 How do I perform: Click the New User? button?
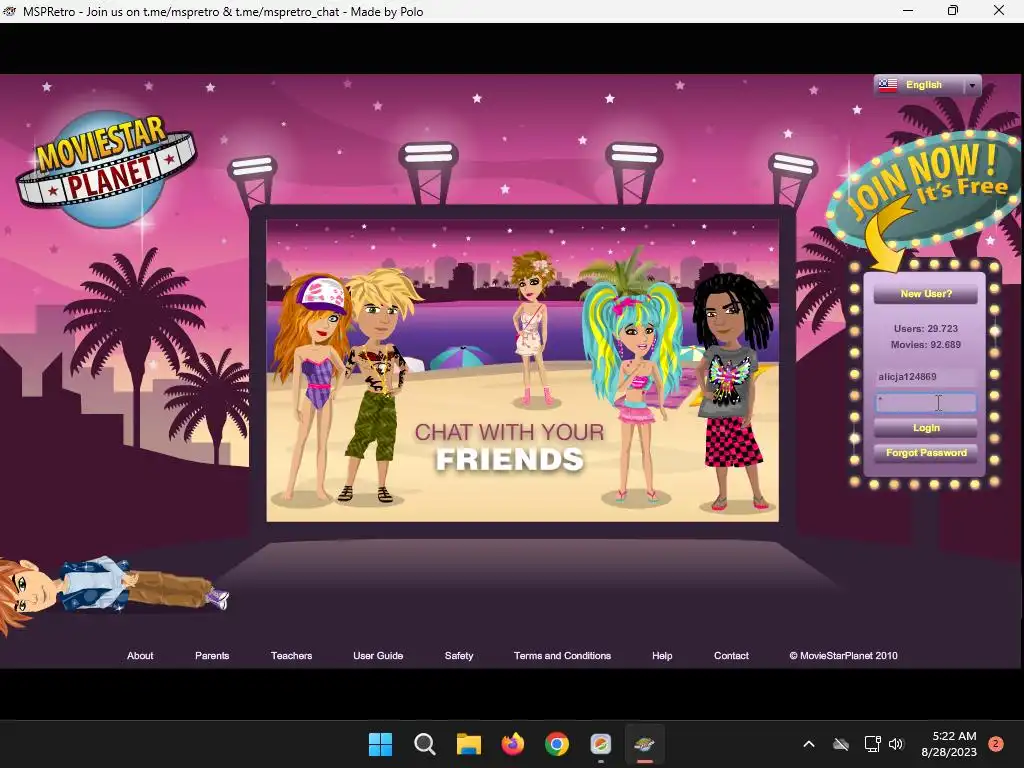point(925,294)
